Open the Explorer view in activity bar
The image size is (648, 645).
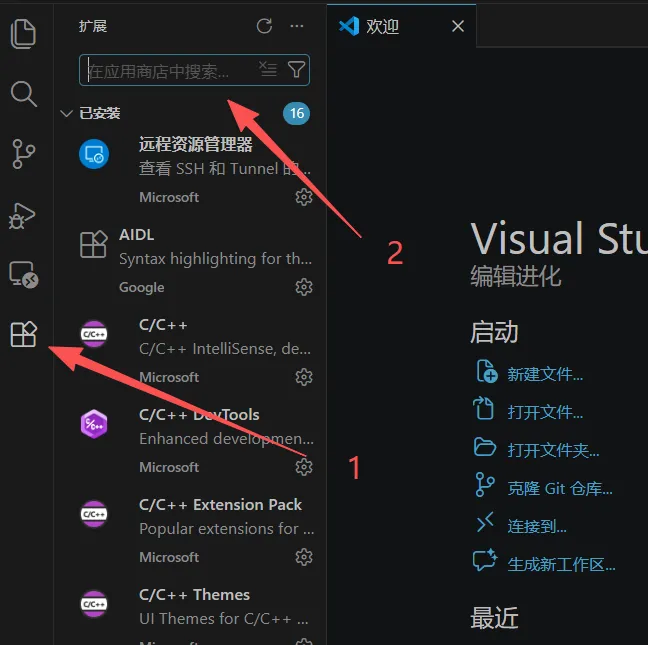(x=23, y=33)
